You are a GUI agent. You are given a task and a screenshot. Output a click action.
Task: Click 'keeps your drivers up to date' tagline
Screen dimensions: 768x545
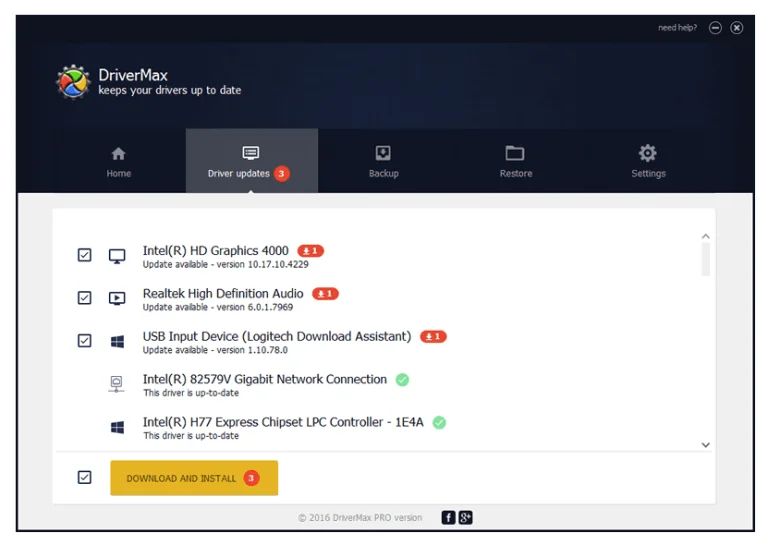pyautogui.click(x=169, y=90)
